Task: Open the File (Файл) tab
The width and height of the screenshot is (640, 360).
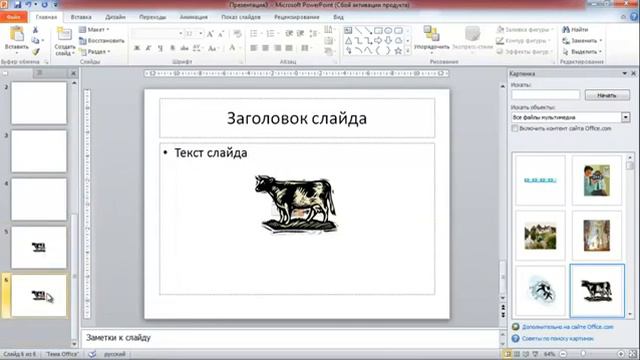Action: pyautogui.click(x=13, y=17)
